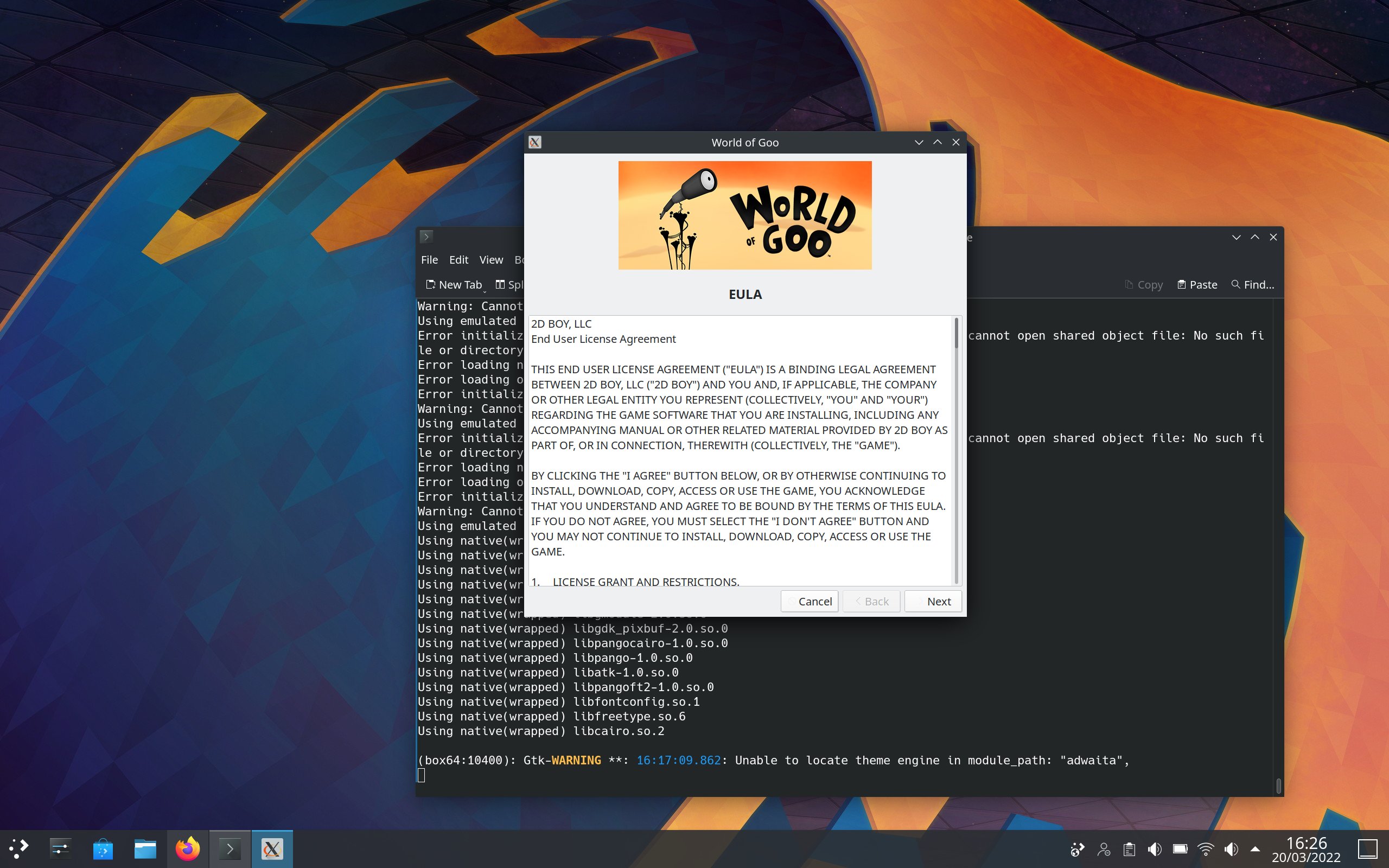
Task: Open the clock and calendar widget
Action: (x=1307, y=850)
